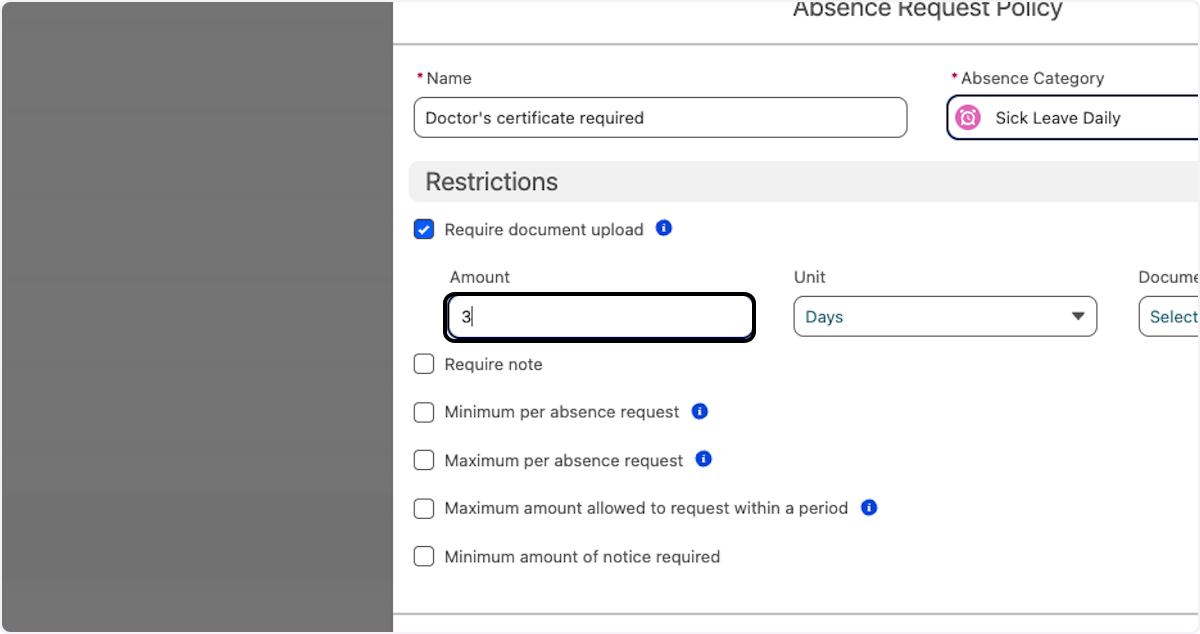Tick Minimum per absence request checkbox
The width and height of the screenshot is (1200, 634).
(424, 412)
